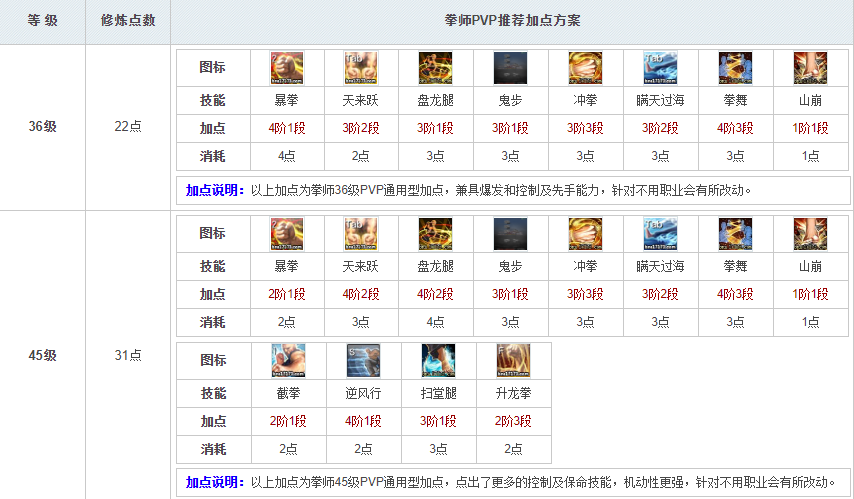The width and height of the screenshot is (854, 499).
Task: Click 4点 cost under 暴拳 in 36级 table
Action: coord(287,156)
